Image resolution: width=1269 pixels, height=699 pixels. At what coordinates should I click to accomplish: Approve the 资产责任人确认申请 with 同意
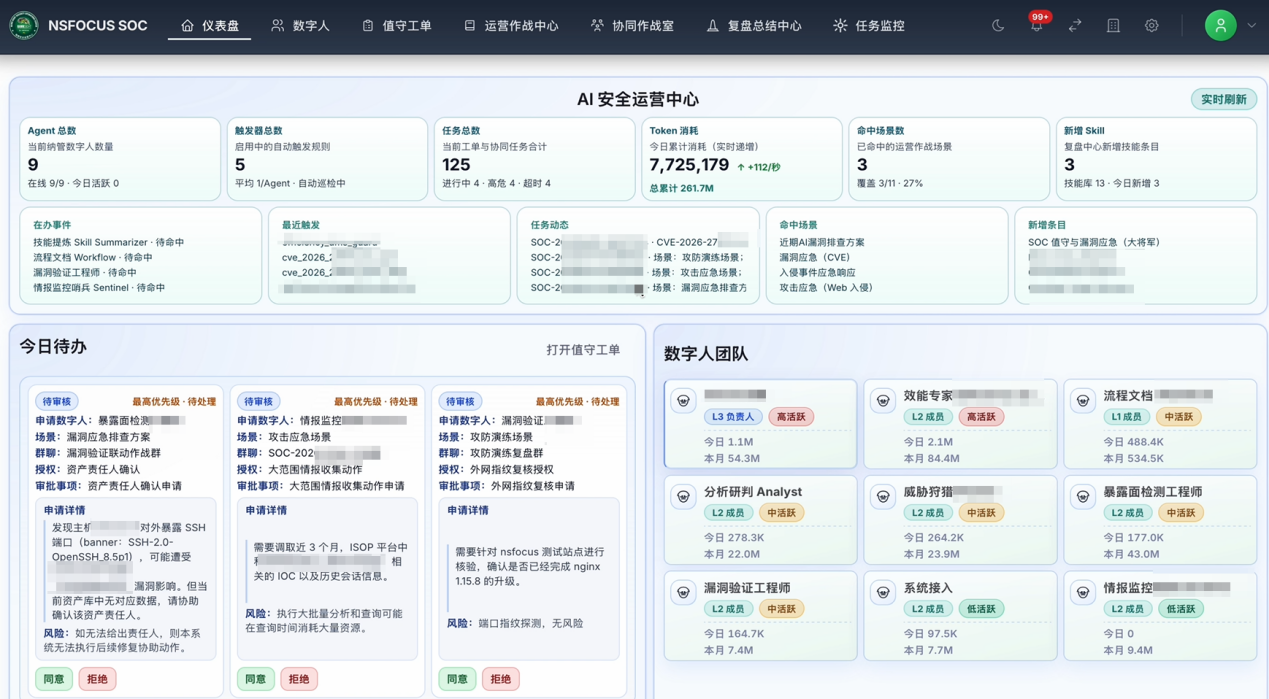54,679
